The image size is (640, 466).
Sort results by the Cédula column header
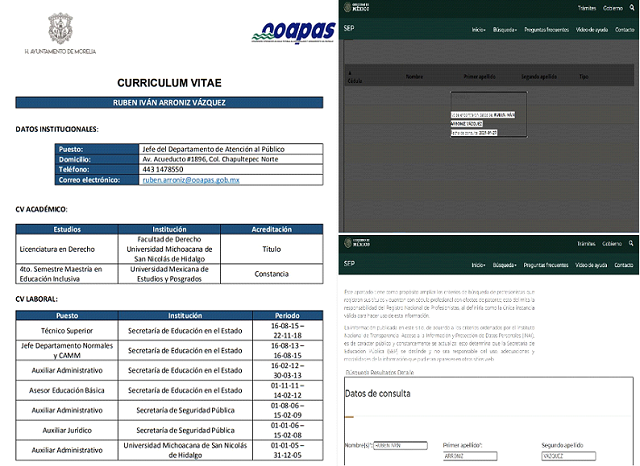pos(354,81)
